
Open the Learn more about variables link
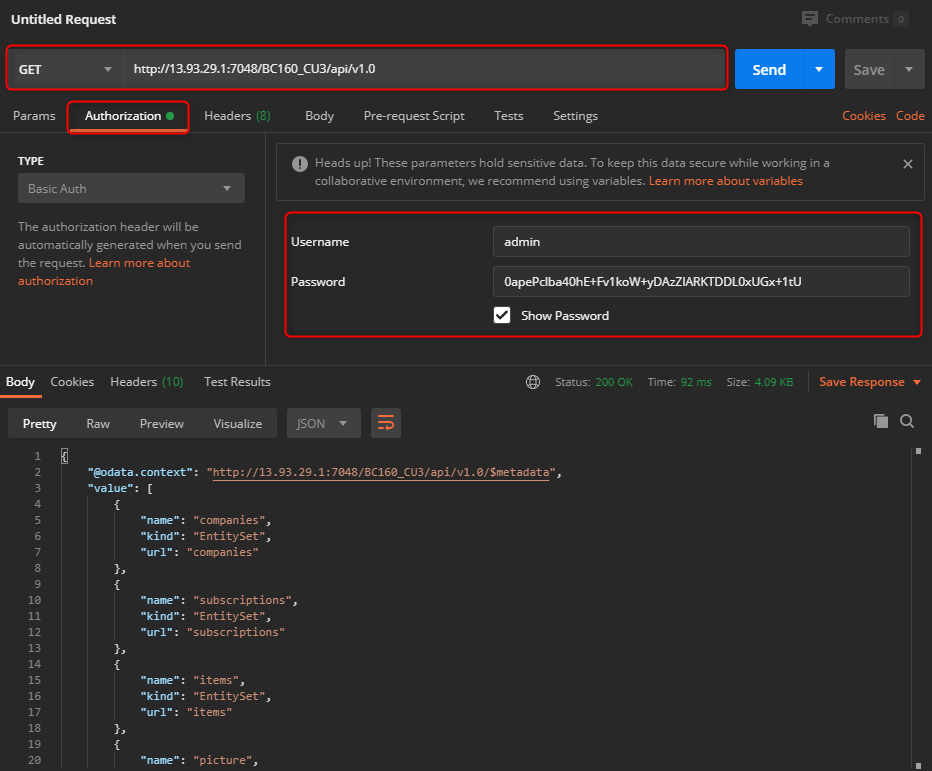(x=725, y=181)
